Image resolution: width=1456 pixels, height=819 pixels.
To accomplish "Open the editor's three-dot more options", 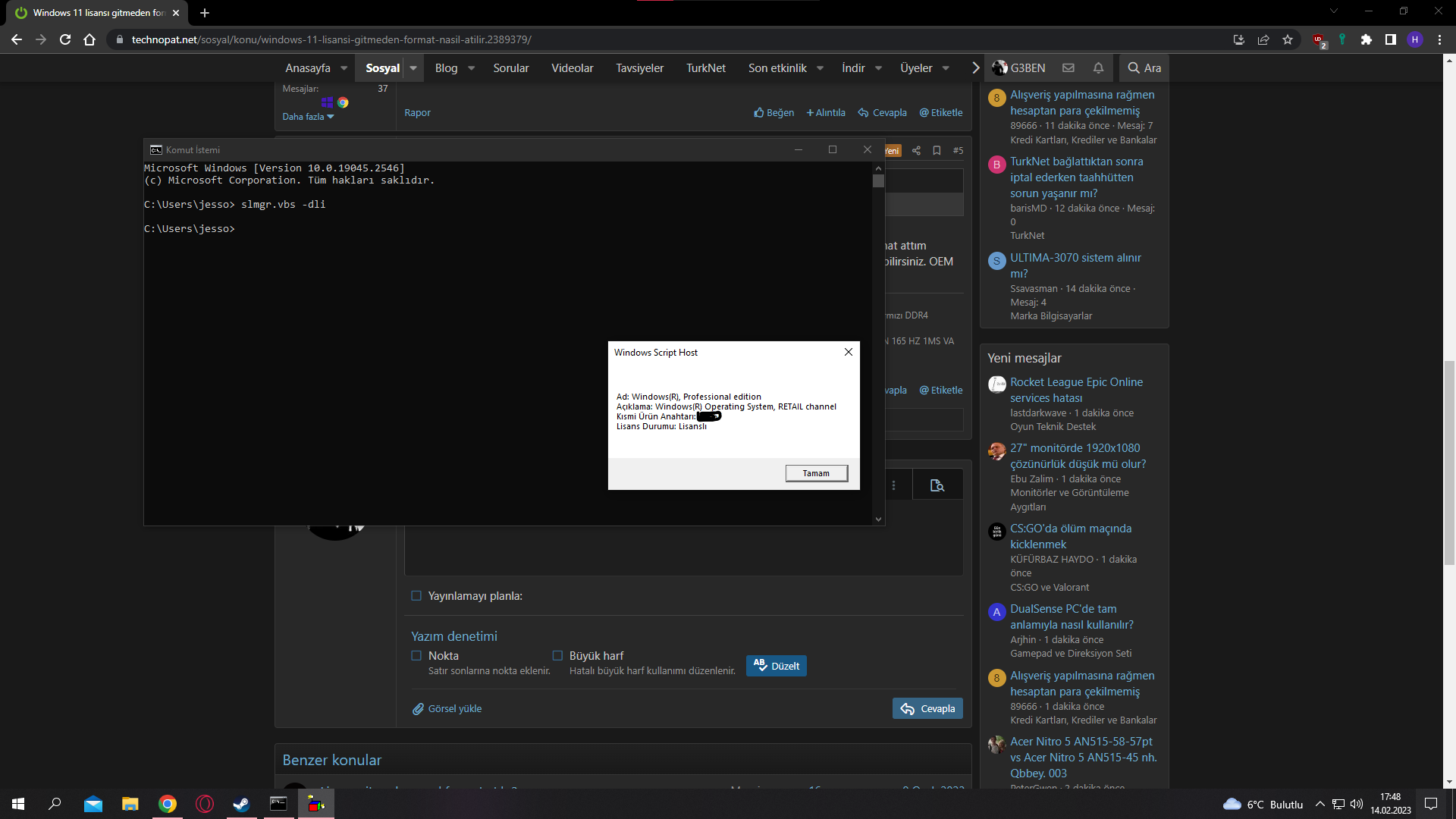I will (893, 485).
